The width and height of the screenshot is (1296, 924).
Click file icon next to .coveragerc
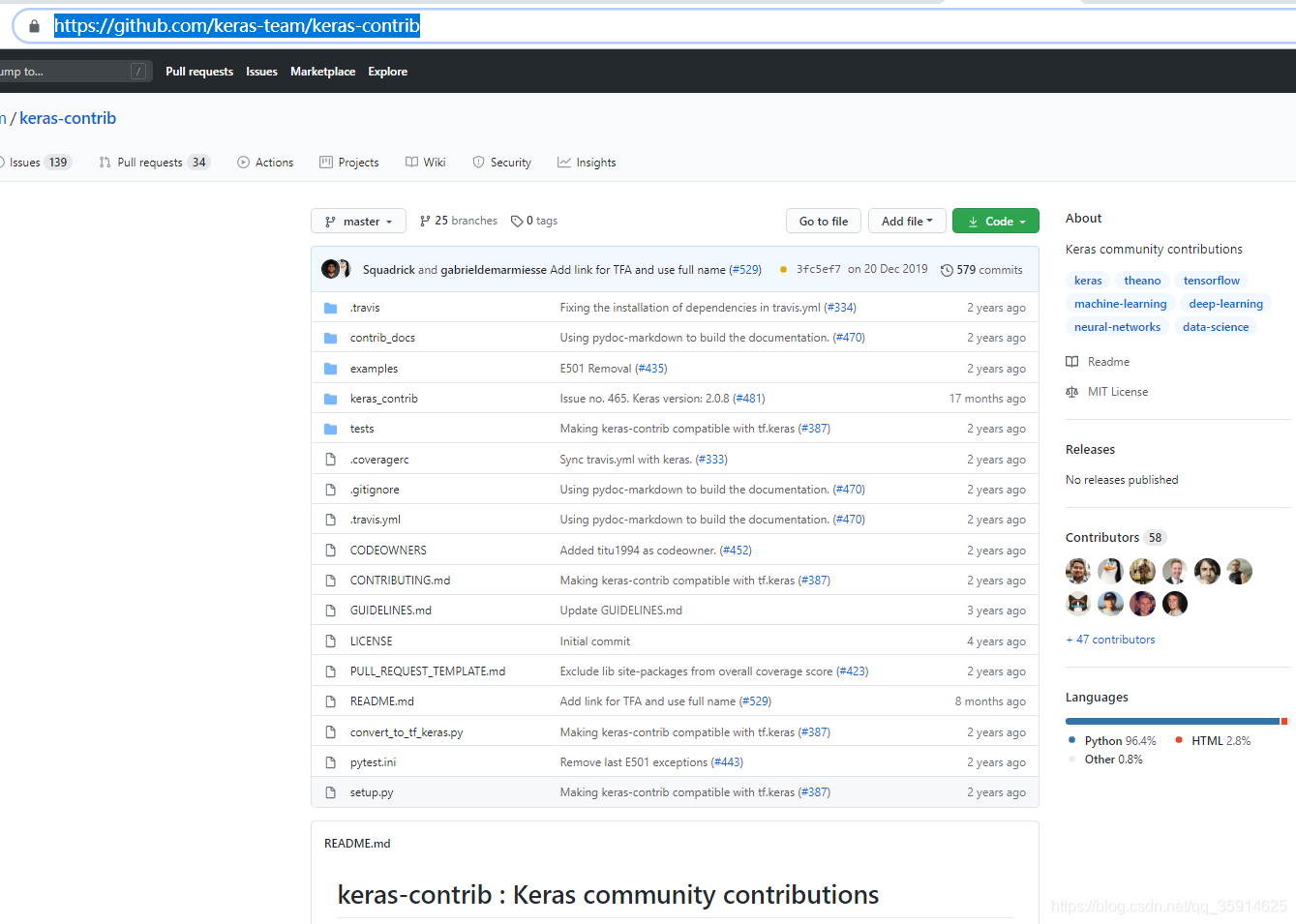(331, 460)
